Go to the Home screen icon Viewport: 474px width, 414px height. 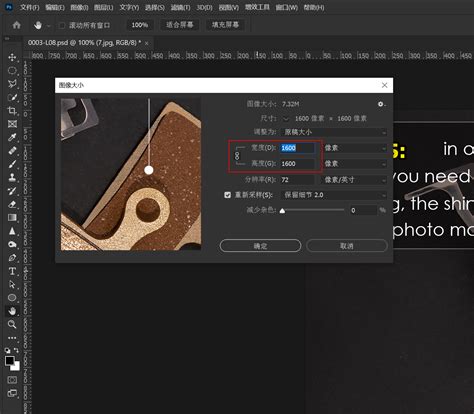[x=16, y=25]
